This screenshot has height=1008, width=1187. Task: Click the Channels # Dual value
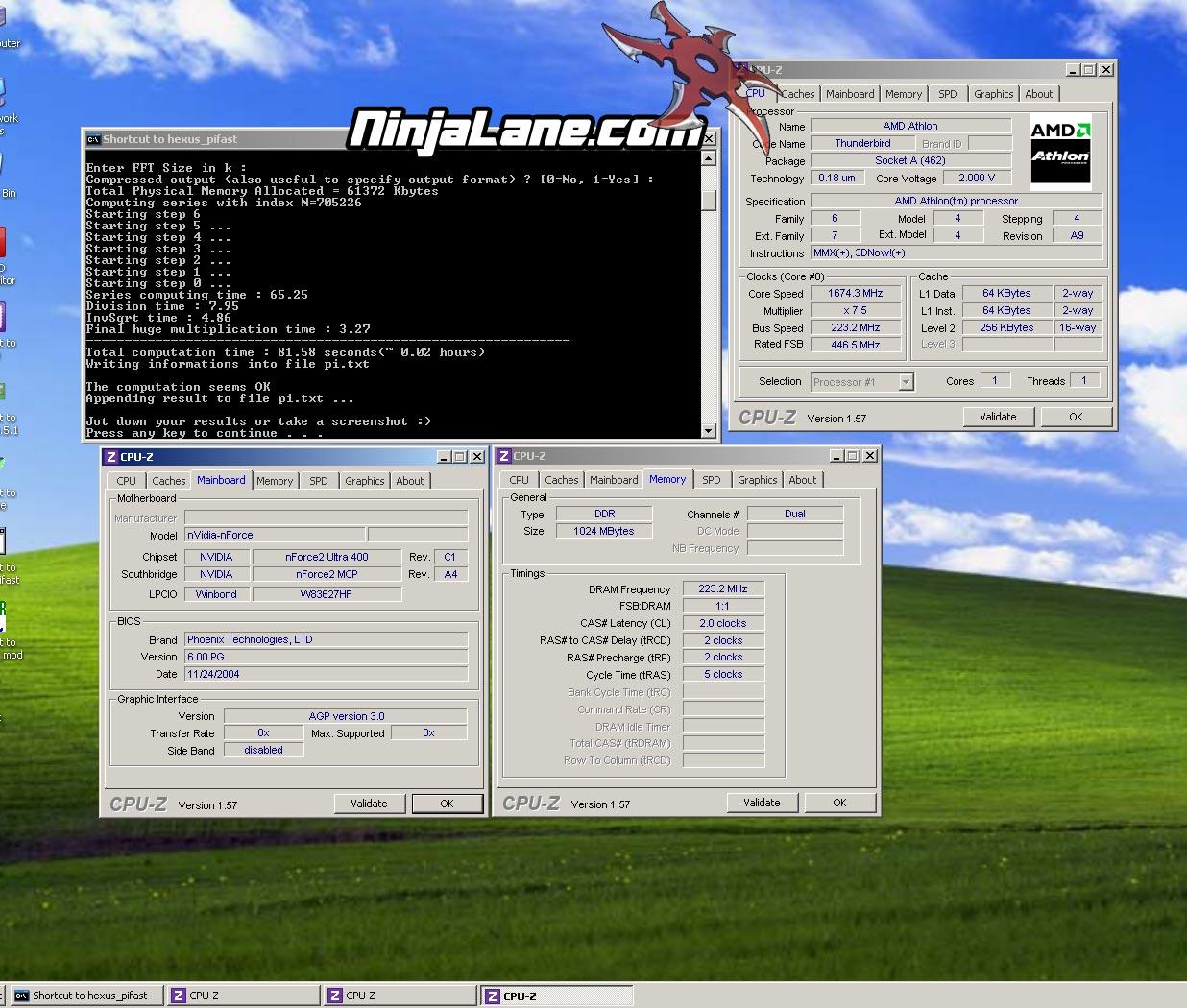tap(795, 514)
